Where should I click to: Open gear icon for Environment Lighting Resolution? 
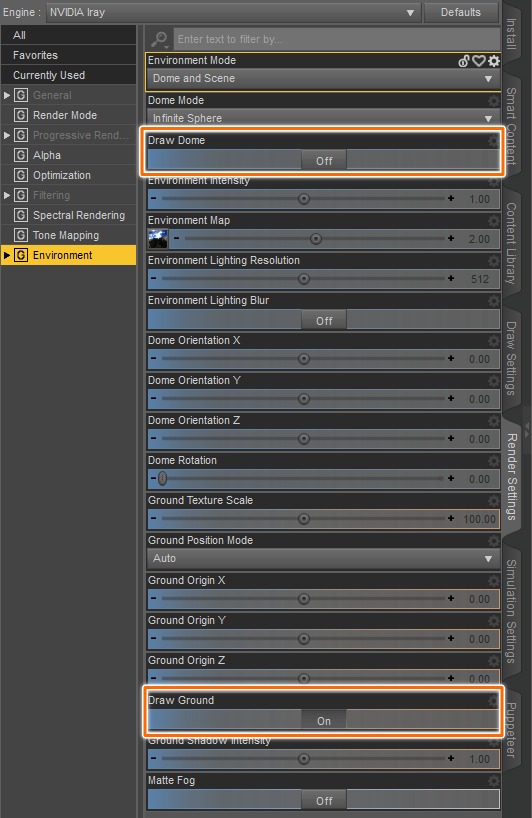(x=493, y=260)
